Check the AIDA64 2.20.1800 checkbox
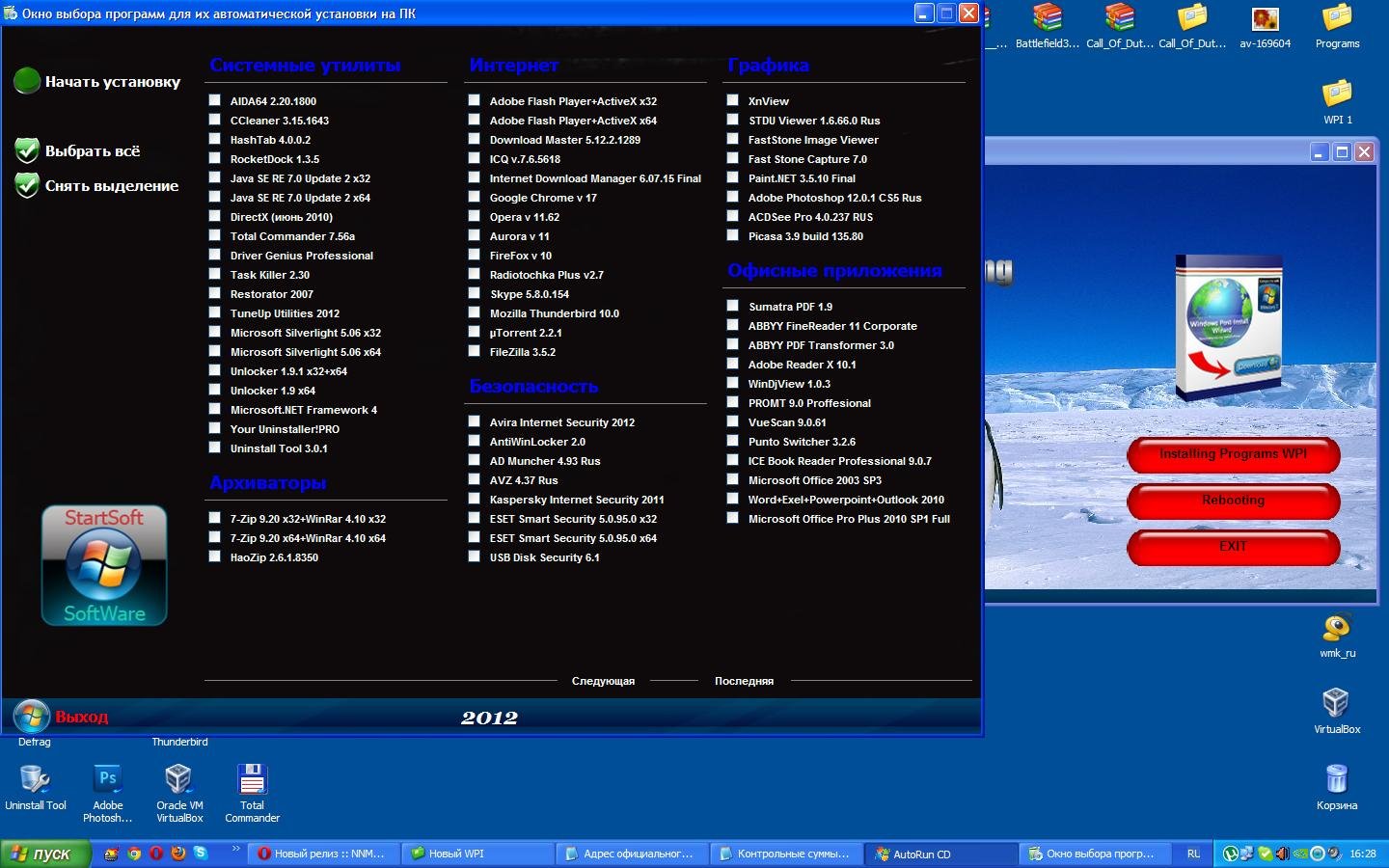The width and height of the screenshot is (1389, 868). click(x=215, y=100)
